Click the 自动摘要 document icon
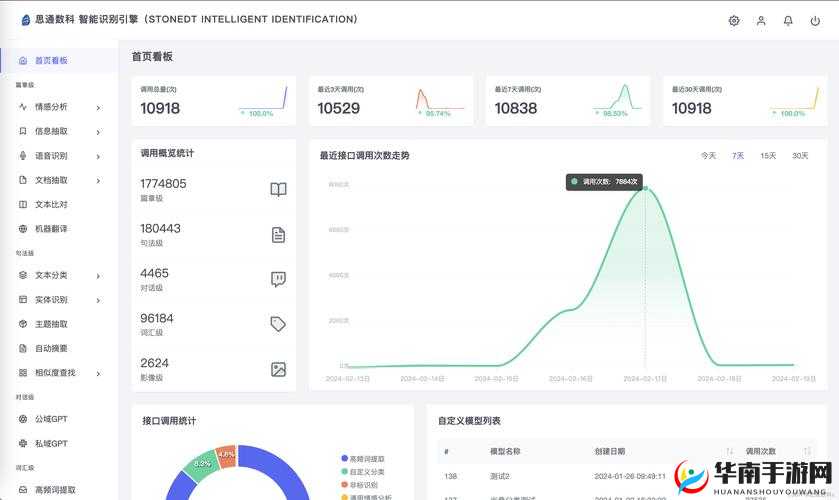The image size is (839, 500). (x=22, y=348)
